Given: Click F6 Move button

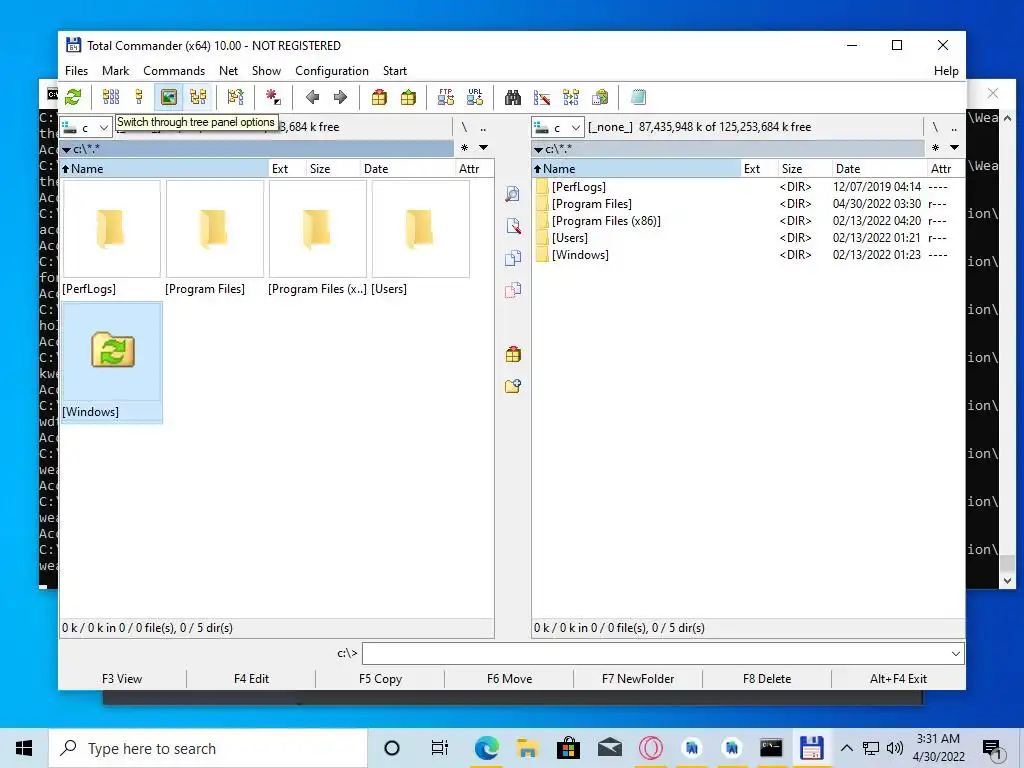Looking at the screenshot, I should tap(509, 679).
